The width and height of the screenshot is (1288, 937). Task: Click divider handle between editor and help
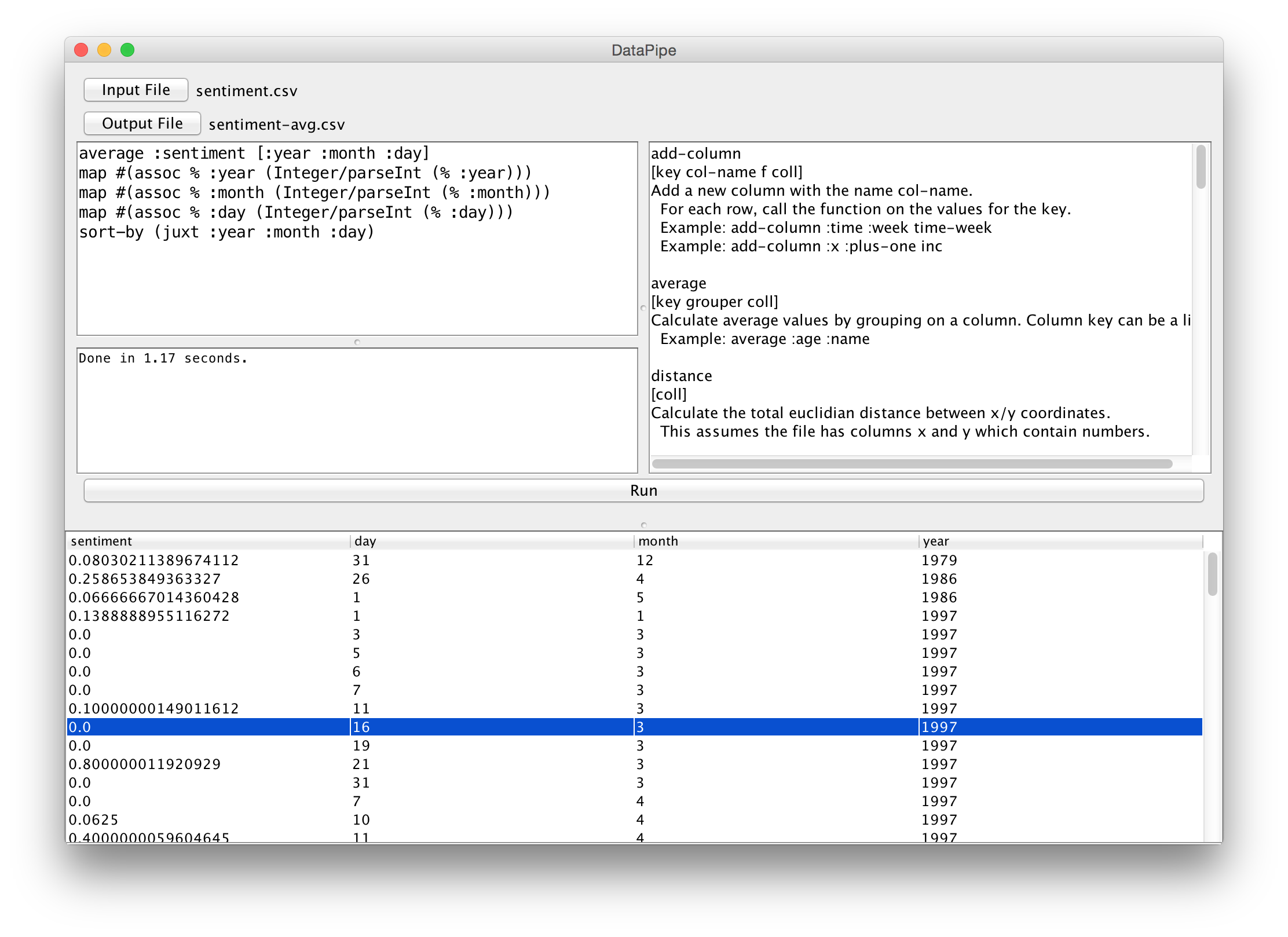pyautogui.click(x=643, y=308)
